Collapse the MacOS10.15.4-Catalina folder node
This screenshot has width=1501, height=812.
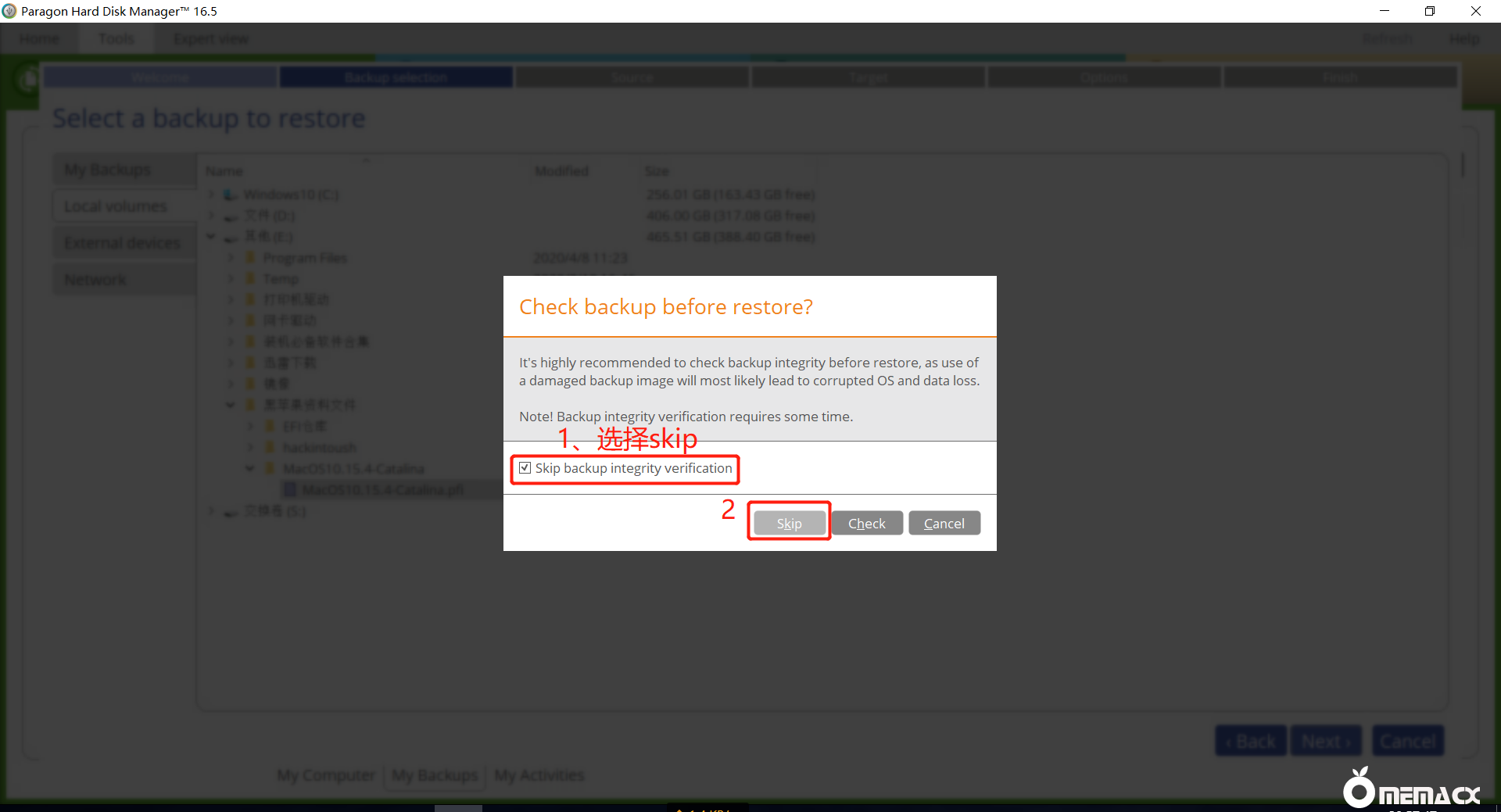[250, 469]
